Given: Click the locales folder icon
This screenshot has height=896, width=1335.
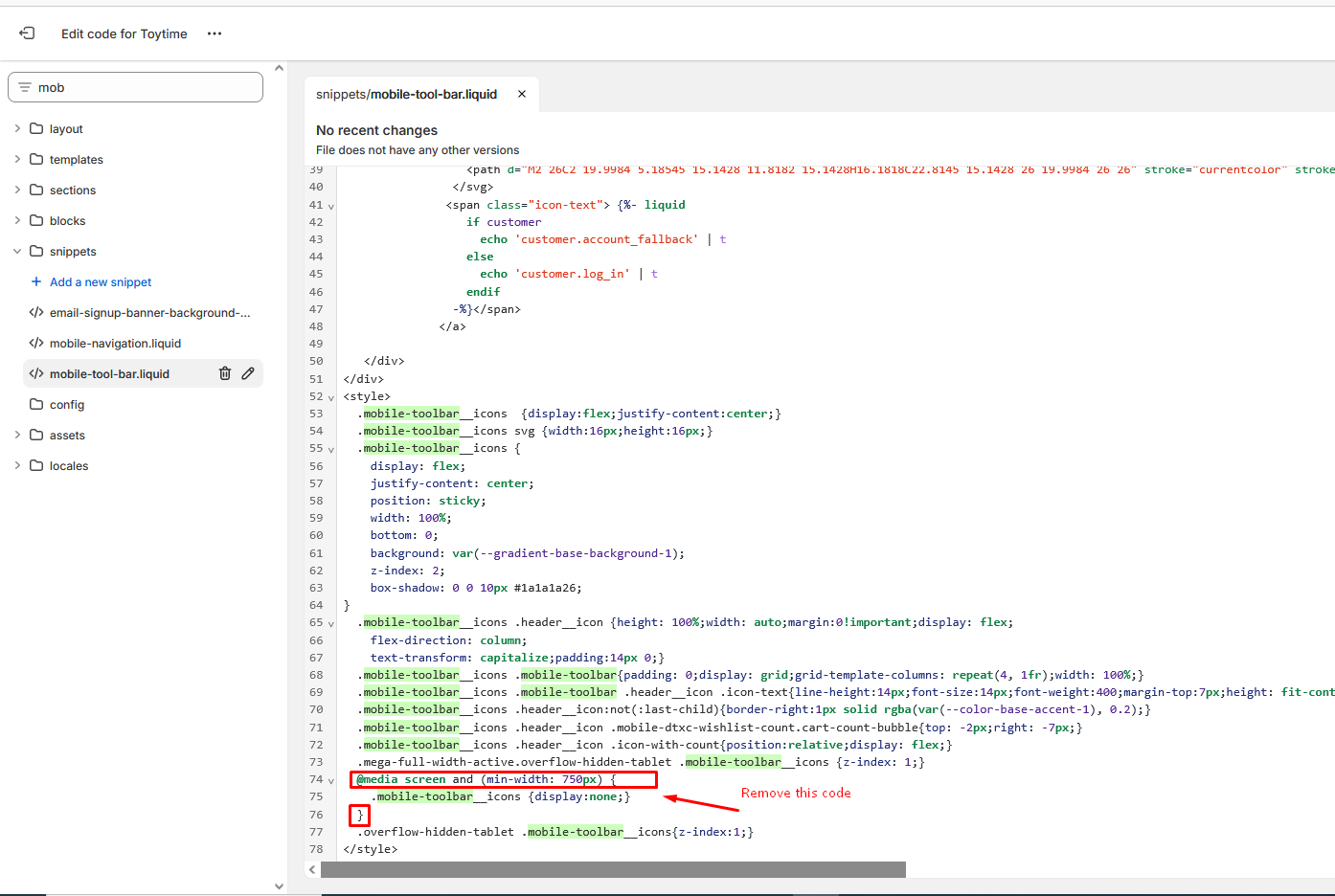Looking at the screenshot, I should coord(36,465).
